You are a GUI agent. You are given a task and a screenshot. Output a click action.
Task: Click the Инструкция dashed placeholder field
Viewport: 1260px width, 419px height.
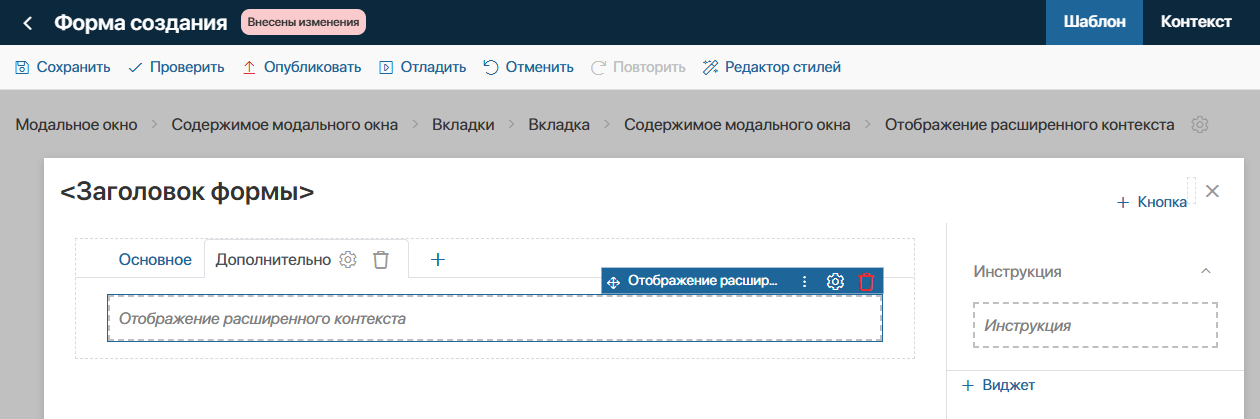click(1095, 325)
